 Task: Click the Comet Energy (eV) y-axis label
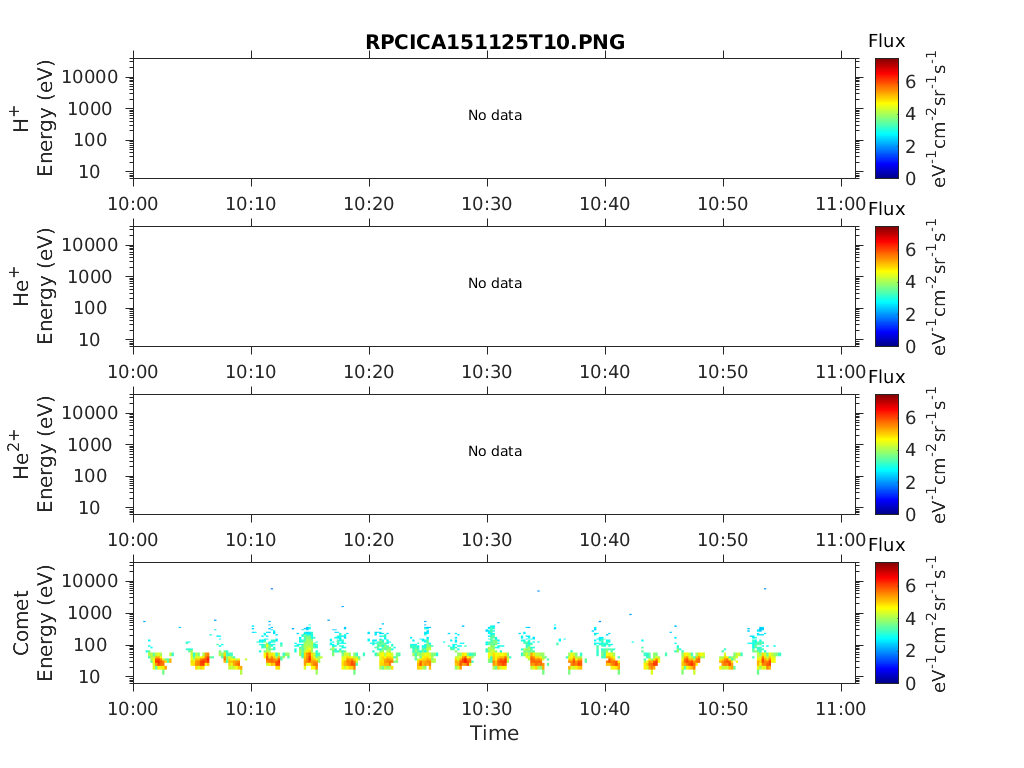[44, 622]
